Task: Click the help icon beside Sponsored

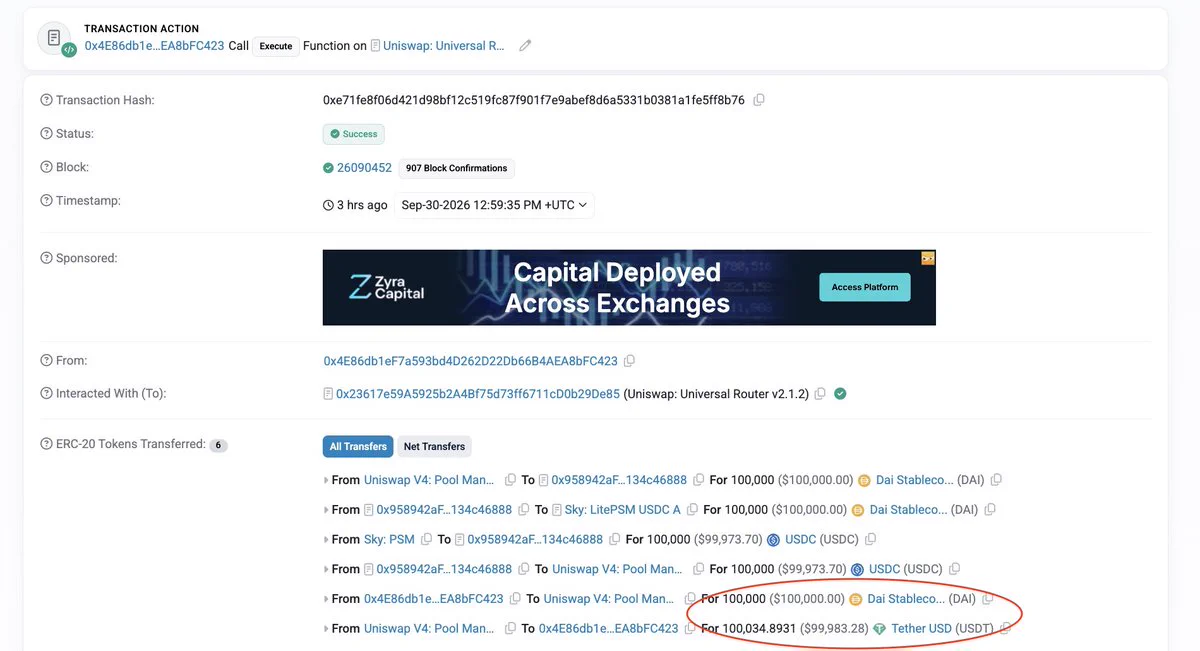Action: (46, 258)
